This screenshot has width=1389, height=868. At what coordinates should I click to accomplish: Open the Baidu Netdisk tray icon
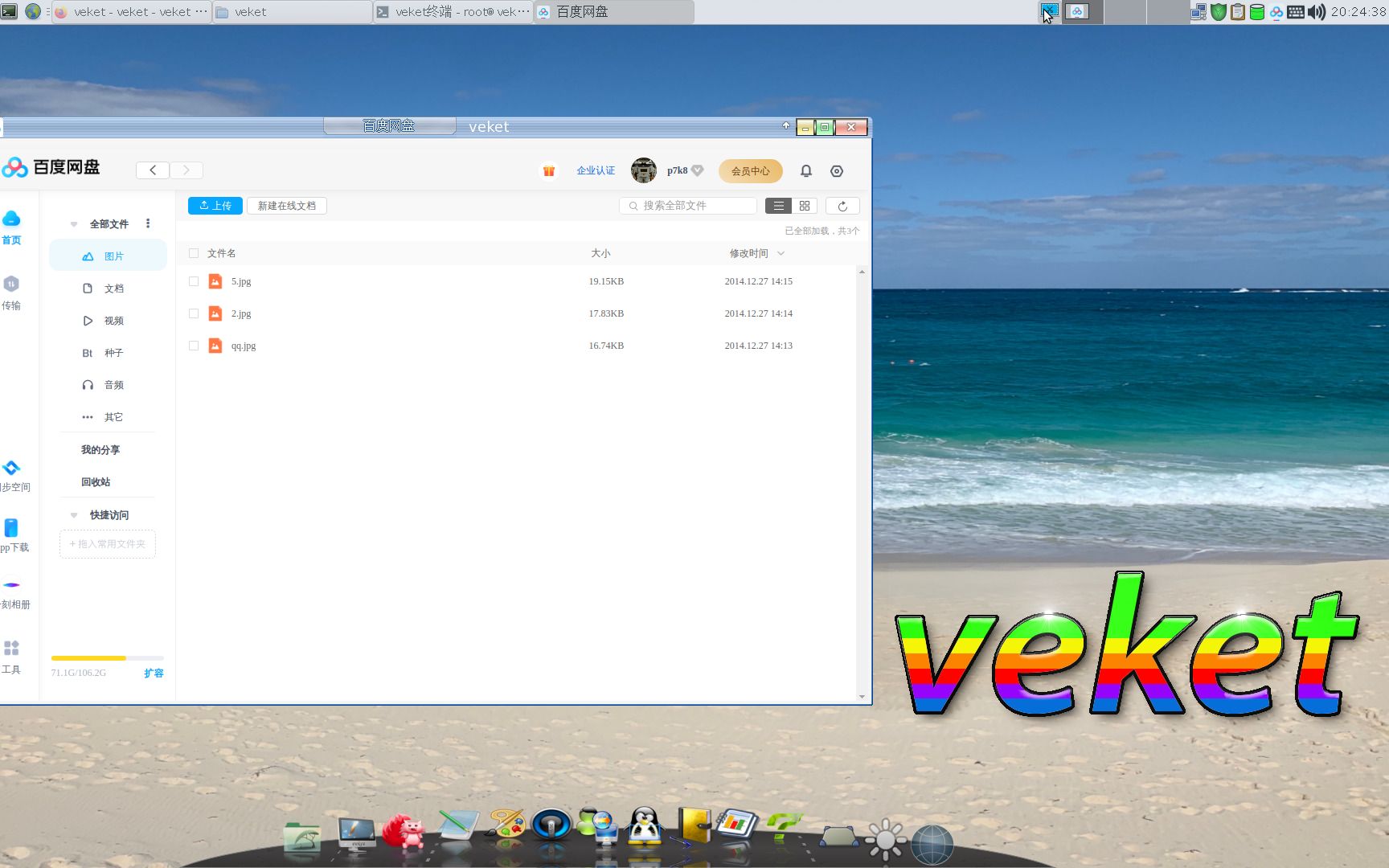pos(1276,12)
